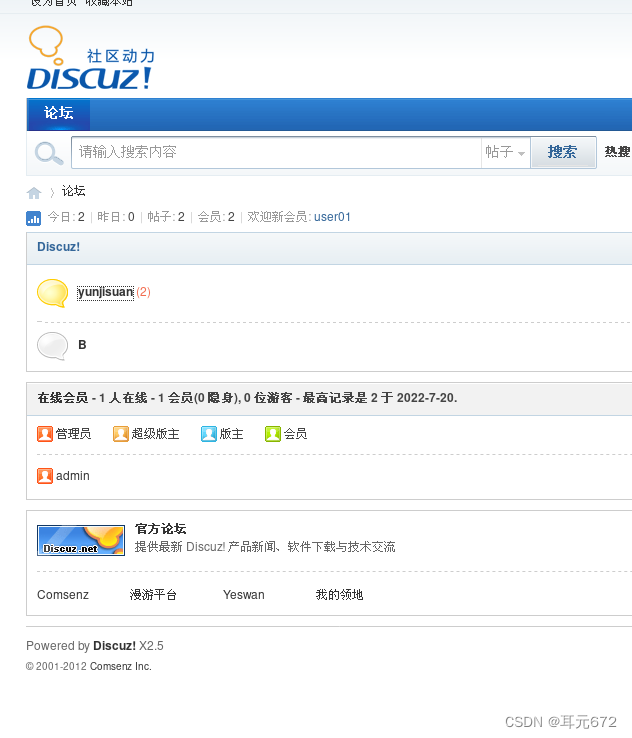
Task: Open the B forum link
Action: [82, 345]
